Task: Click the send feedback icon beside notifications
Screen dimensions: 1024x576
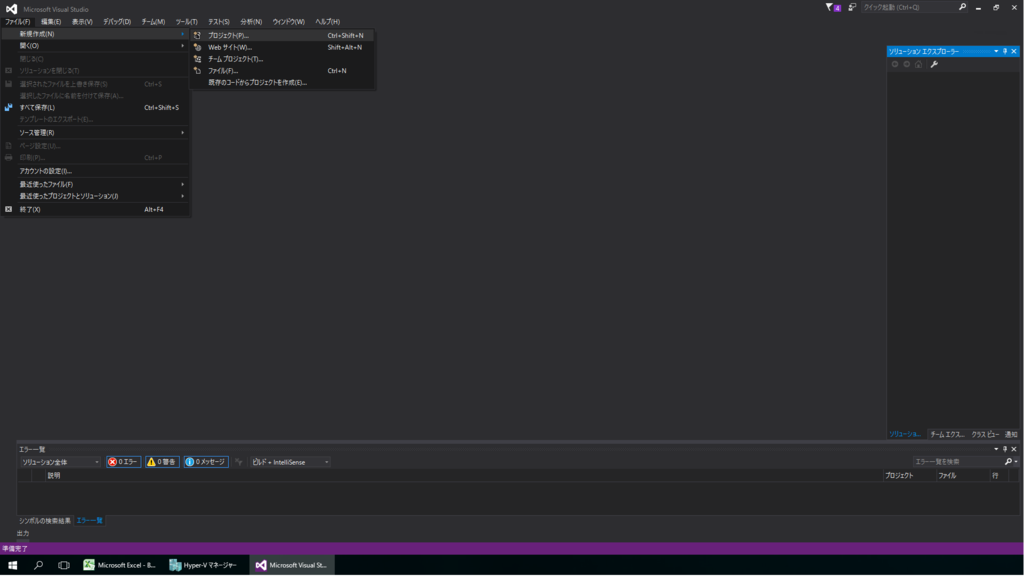Action: tap(852, 7)
